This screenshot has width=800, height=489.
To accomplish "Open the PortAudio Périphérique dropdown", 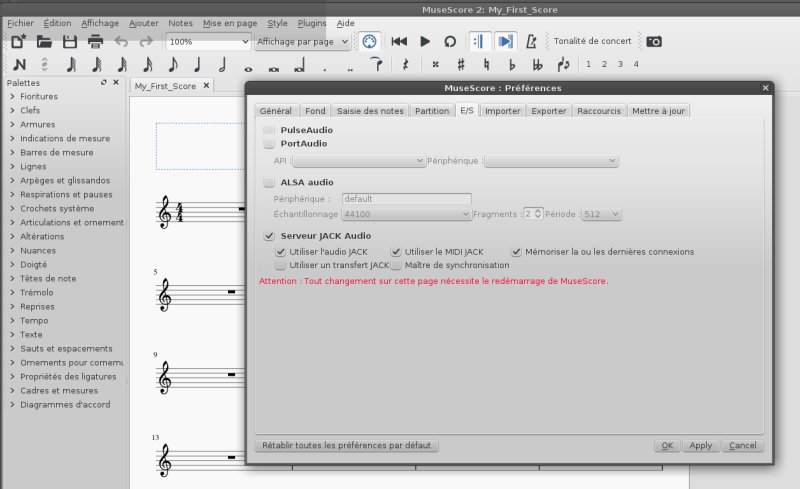I will point(552,161).
